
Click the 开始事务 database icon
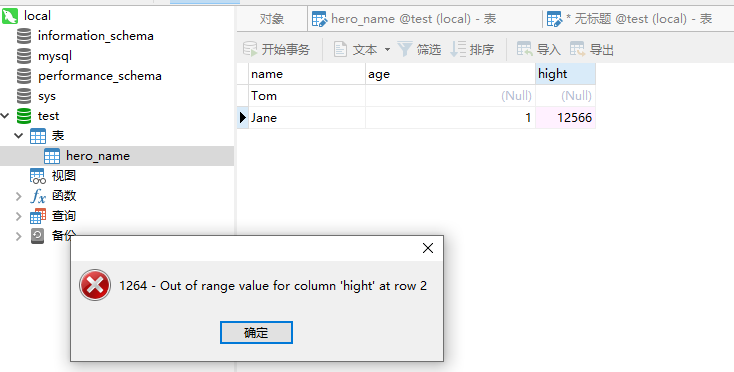point(250,49)
